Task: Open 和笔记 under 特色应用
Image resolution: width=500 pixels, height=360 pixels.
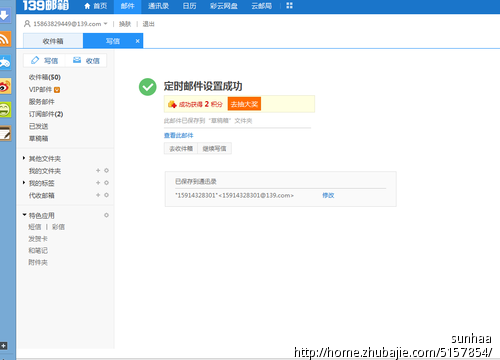Action: click(38, 251)
